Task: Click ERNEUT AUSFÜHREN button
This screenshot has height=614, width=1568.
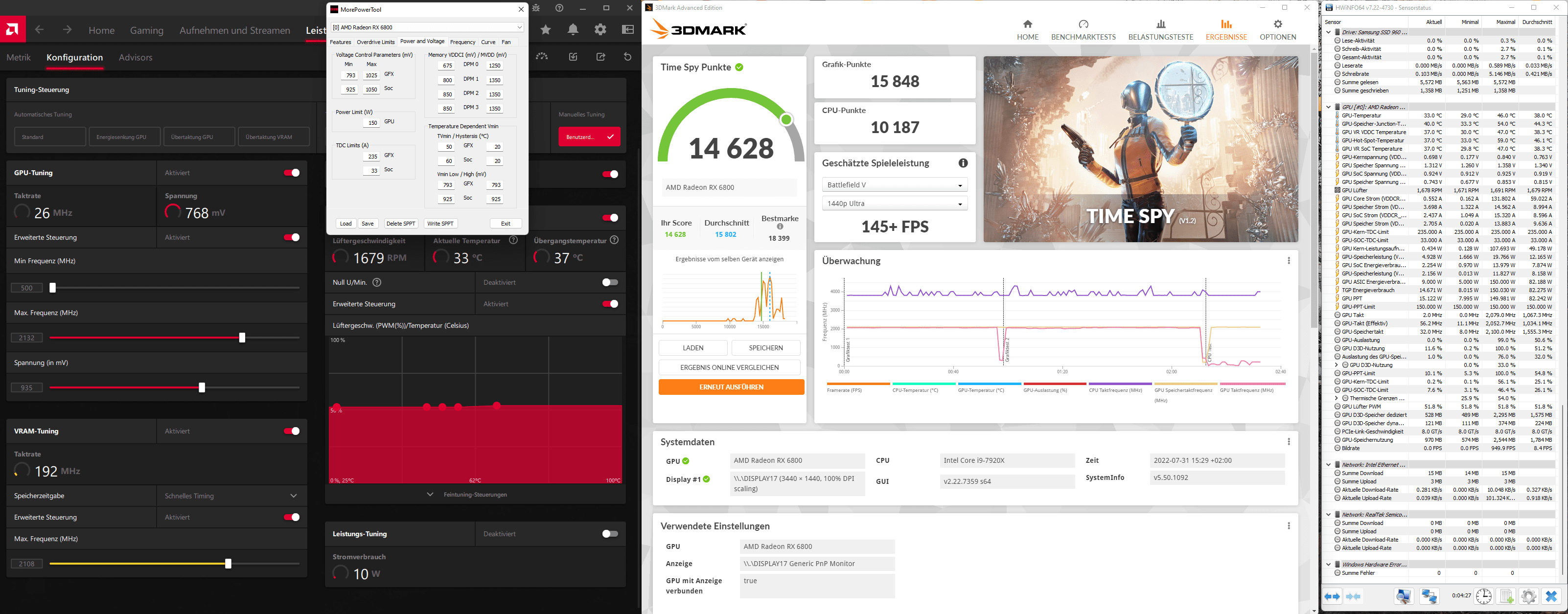Action: click(x=731, y=387)
